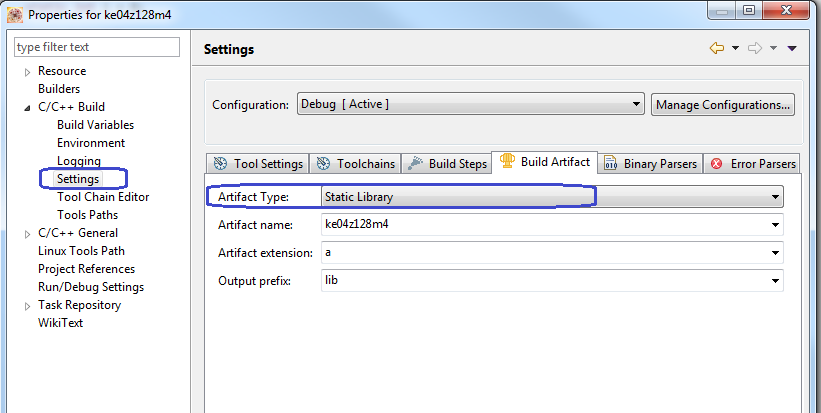Open the Artifact Type dropdown
This screenshot has width=821, height=413.
tap(551, 197)
